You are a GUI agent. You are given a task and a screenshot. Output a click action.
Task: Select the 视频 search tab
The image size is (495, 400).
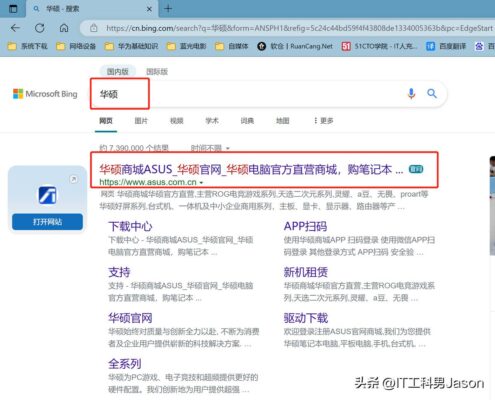click(177, 121)
